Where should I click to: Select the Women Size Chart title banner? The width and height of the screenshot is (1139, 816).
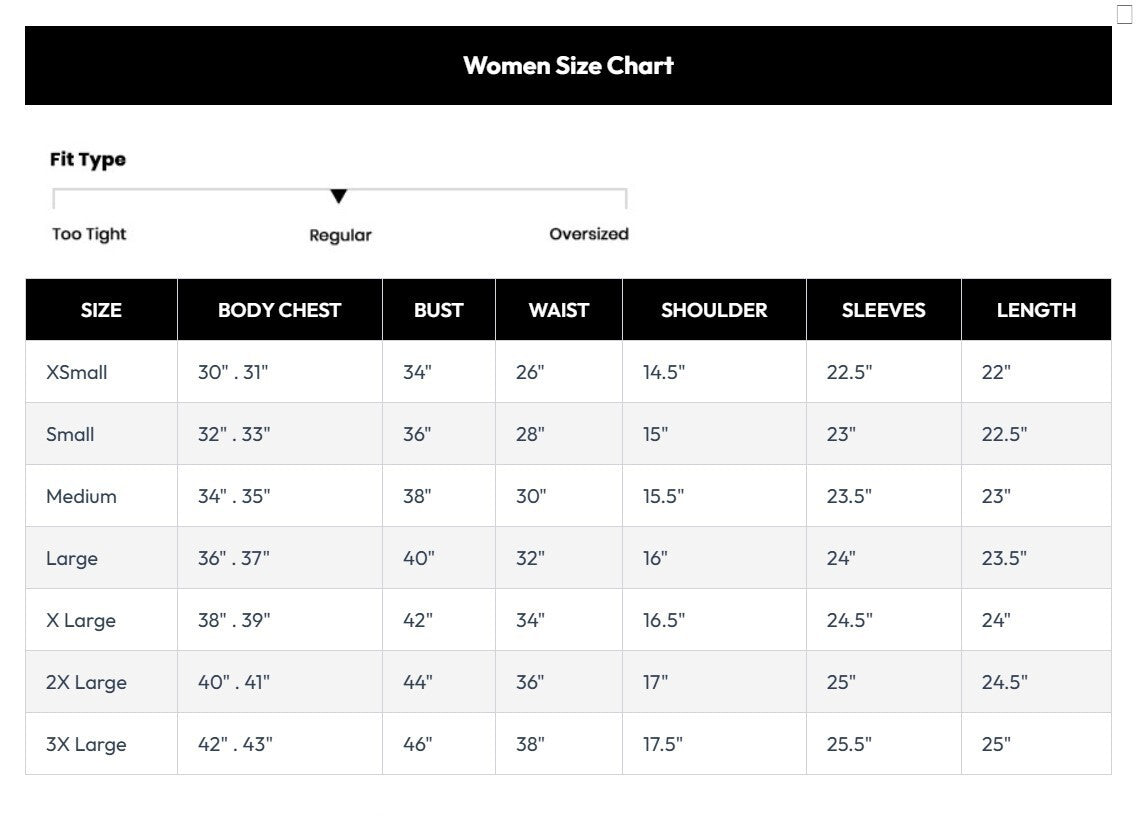pos(568,65)
